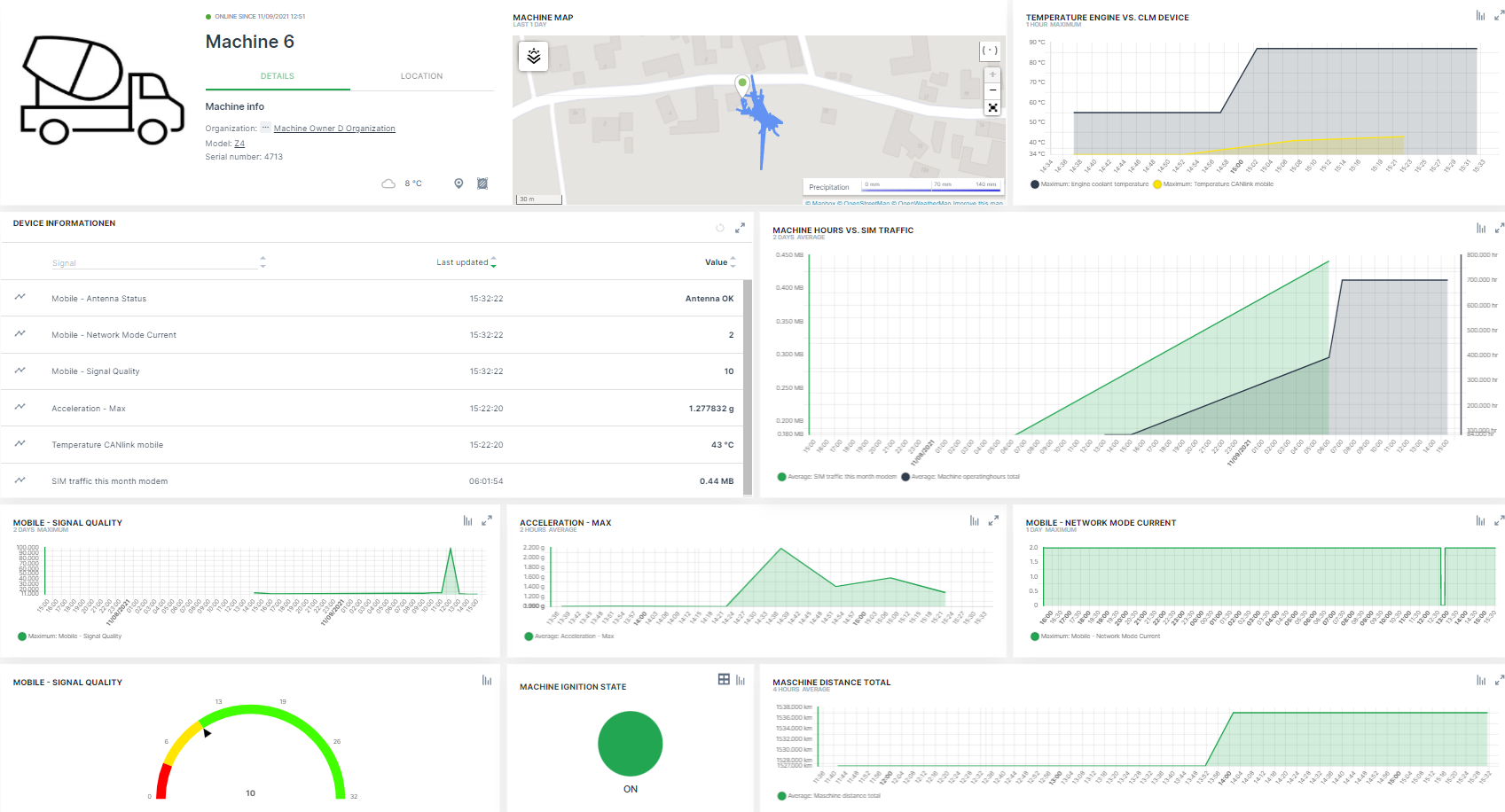Select the DETAILS tab
This screenshot has width=1505, height=812.
pyautogui.click(x=277, y=76)
